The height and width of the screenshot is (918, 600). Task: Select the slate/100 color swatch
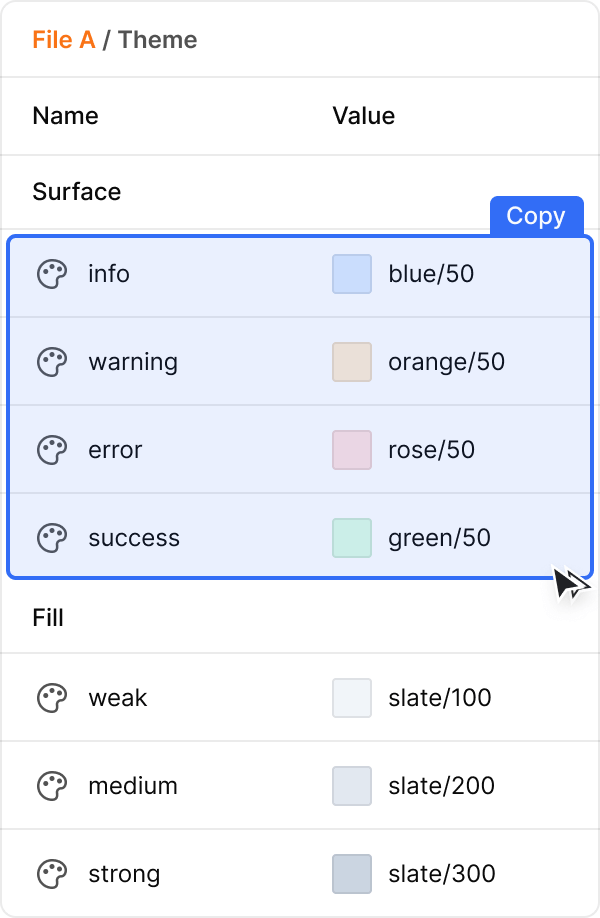[x=352, y=698]
